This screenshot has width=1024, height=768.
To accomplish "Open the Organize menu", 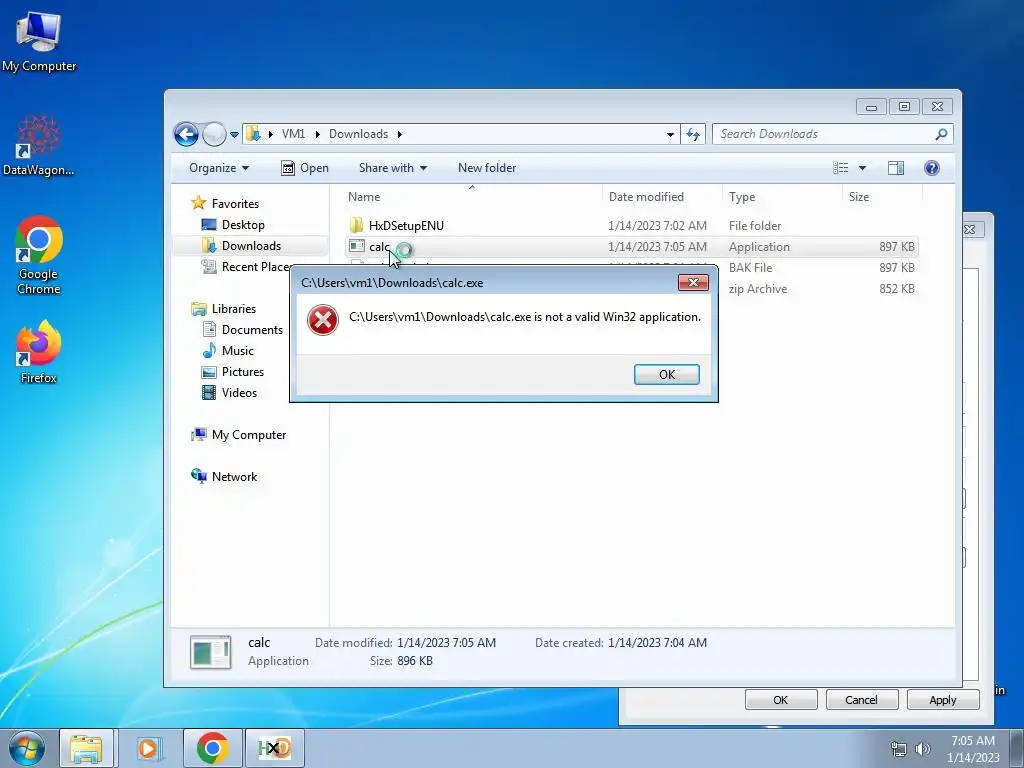I will click(x=219, y=168).
